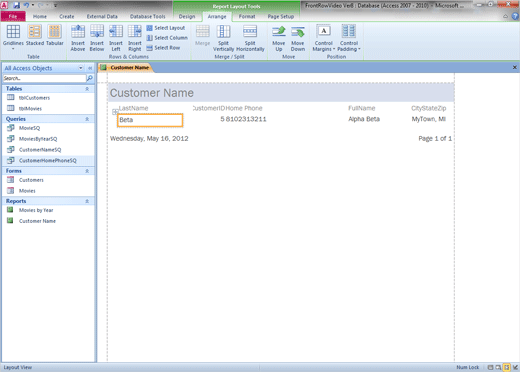
Task: Close the Customer Name report tab
Action: coord(515,67)
